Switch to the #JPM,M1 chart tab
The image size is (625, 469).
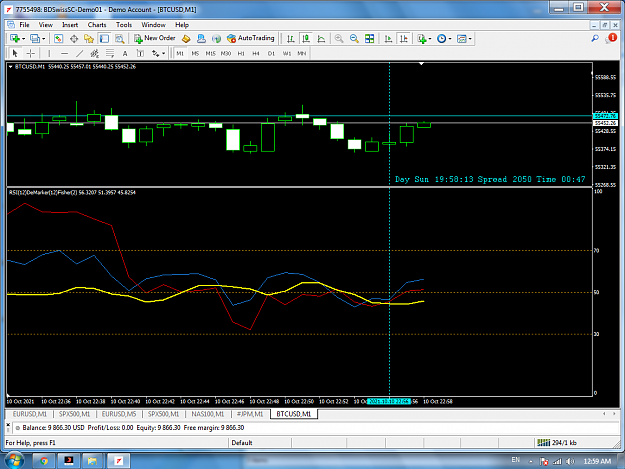tap(250, 414)
